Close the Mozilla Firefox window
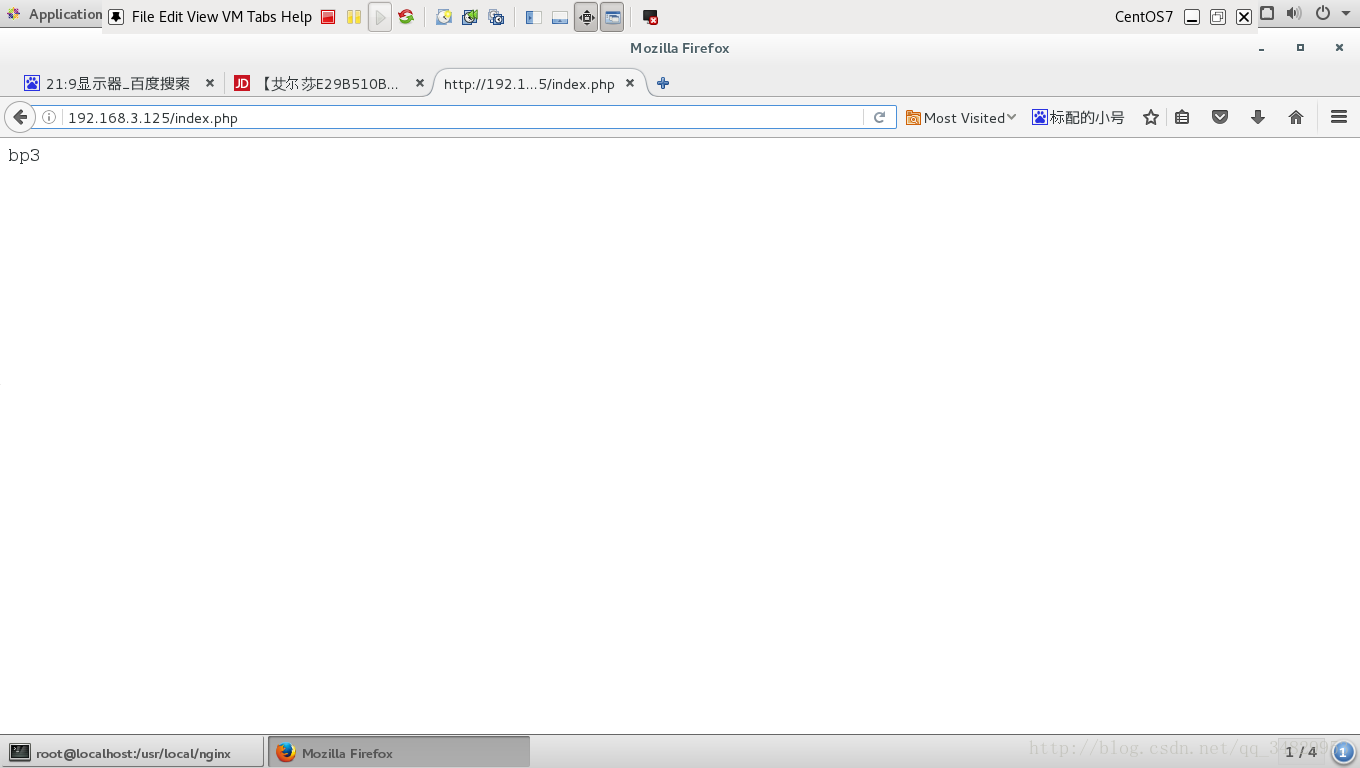 point(1339,47)
